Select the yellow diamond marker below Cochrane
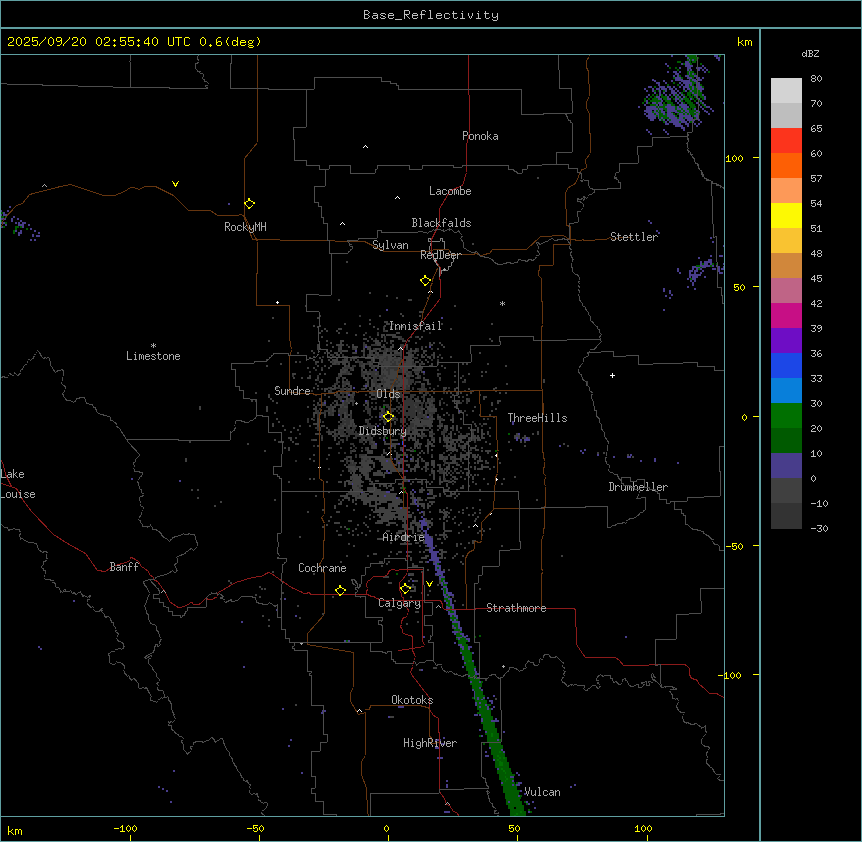The width and height of the screenshot is (862, 842). pos(340,590)
